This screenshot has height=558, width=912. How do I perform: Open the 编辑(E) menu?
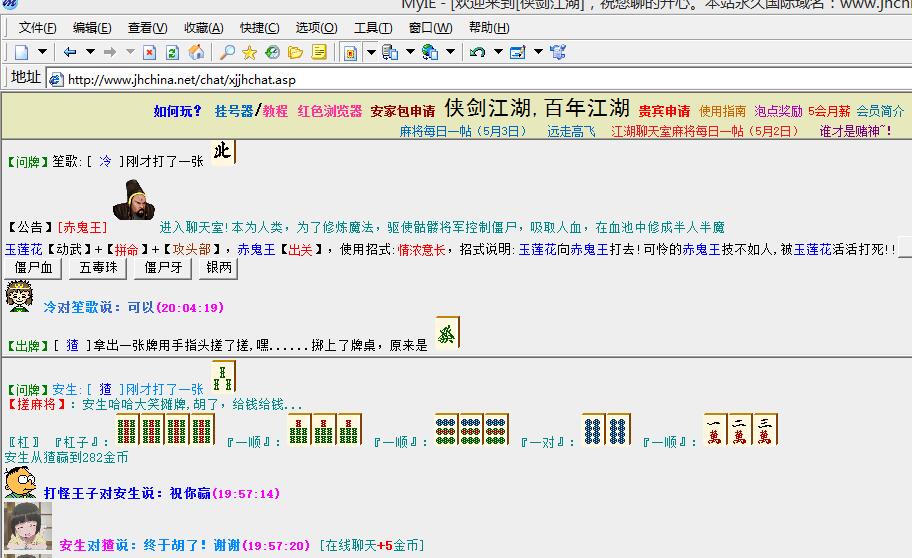(x=92, y=28)
